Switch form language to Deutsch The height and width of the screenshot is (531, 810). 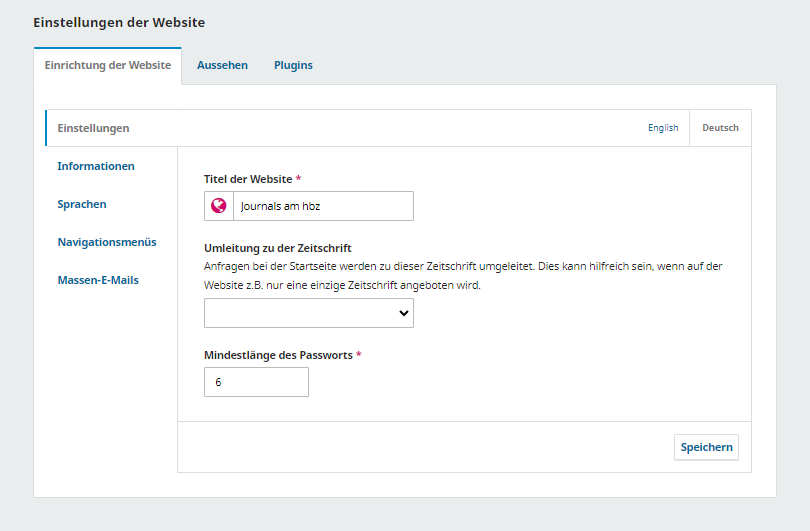(x=720, y=128)
